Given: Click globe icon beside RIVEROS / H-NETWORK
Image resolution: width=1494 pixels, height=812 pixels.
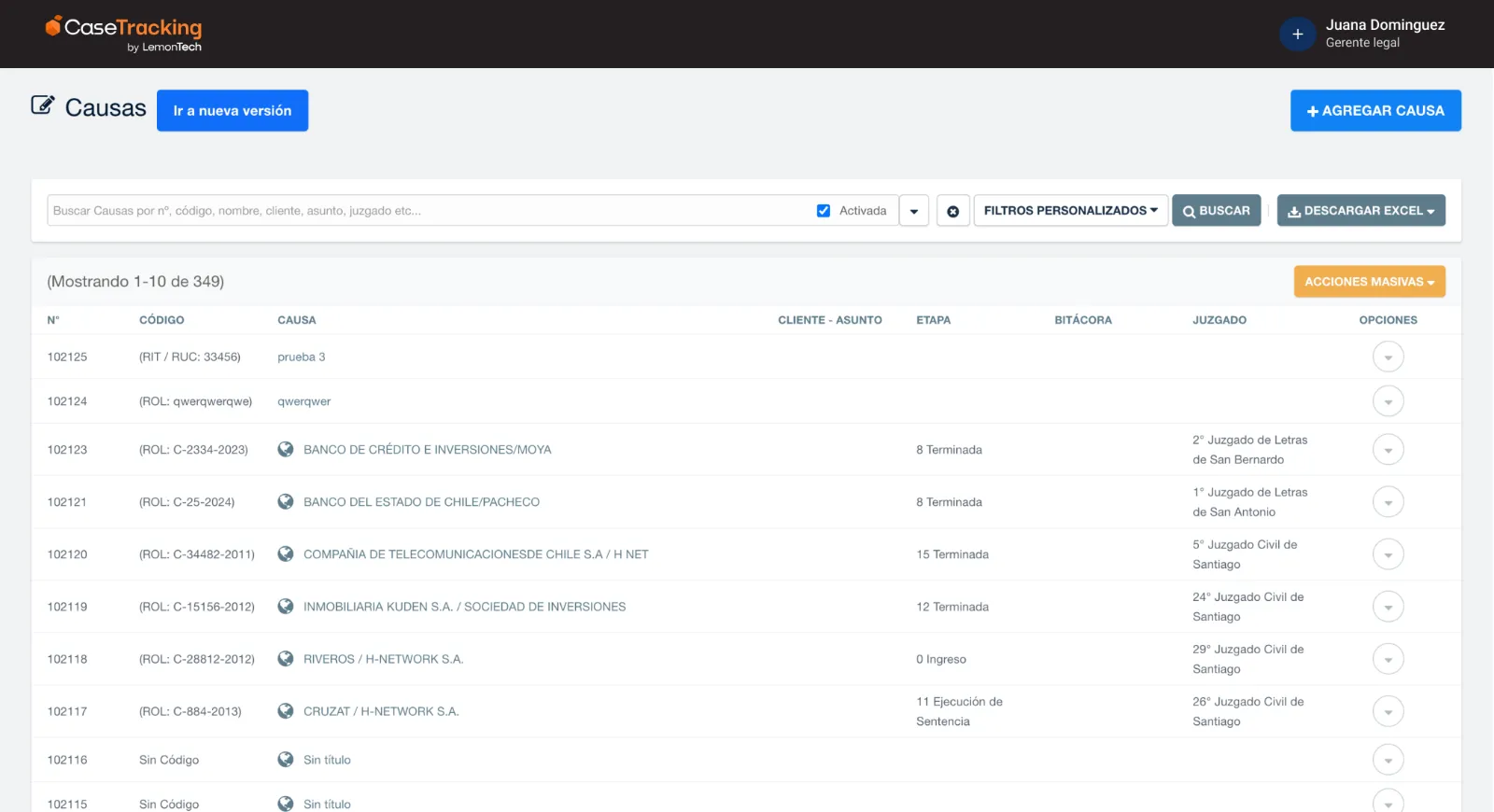Looking at the screenshot, I should (286, 659).
